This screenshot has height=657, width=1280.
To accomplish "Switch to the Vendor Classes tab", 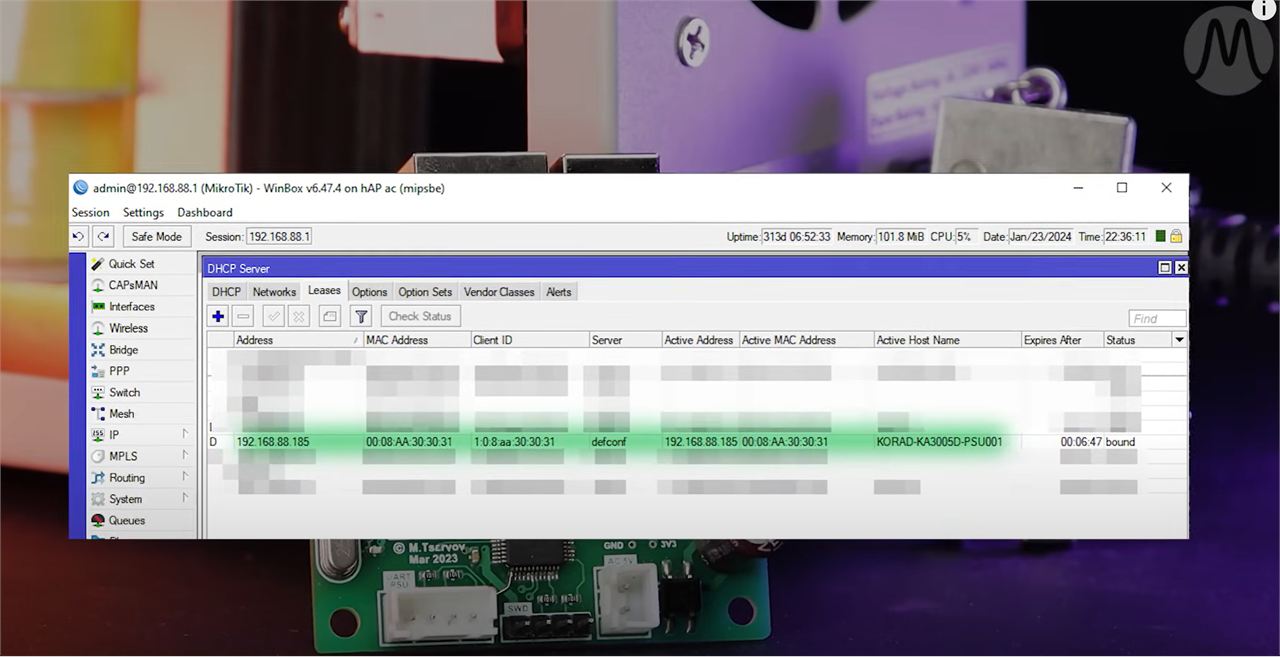I will point(499,292).
